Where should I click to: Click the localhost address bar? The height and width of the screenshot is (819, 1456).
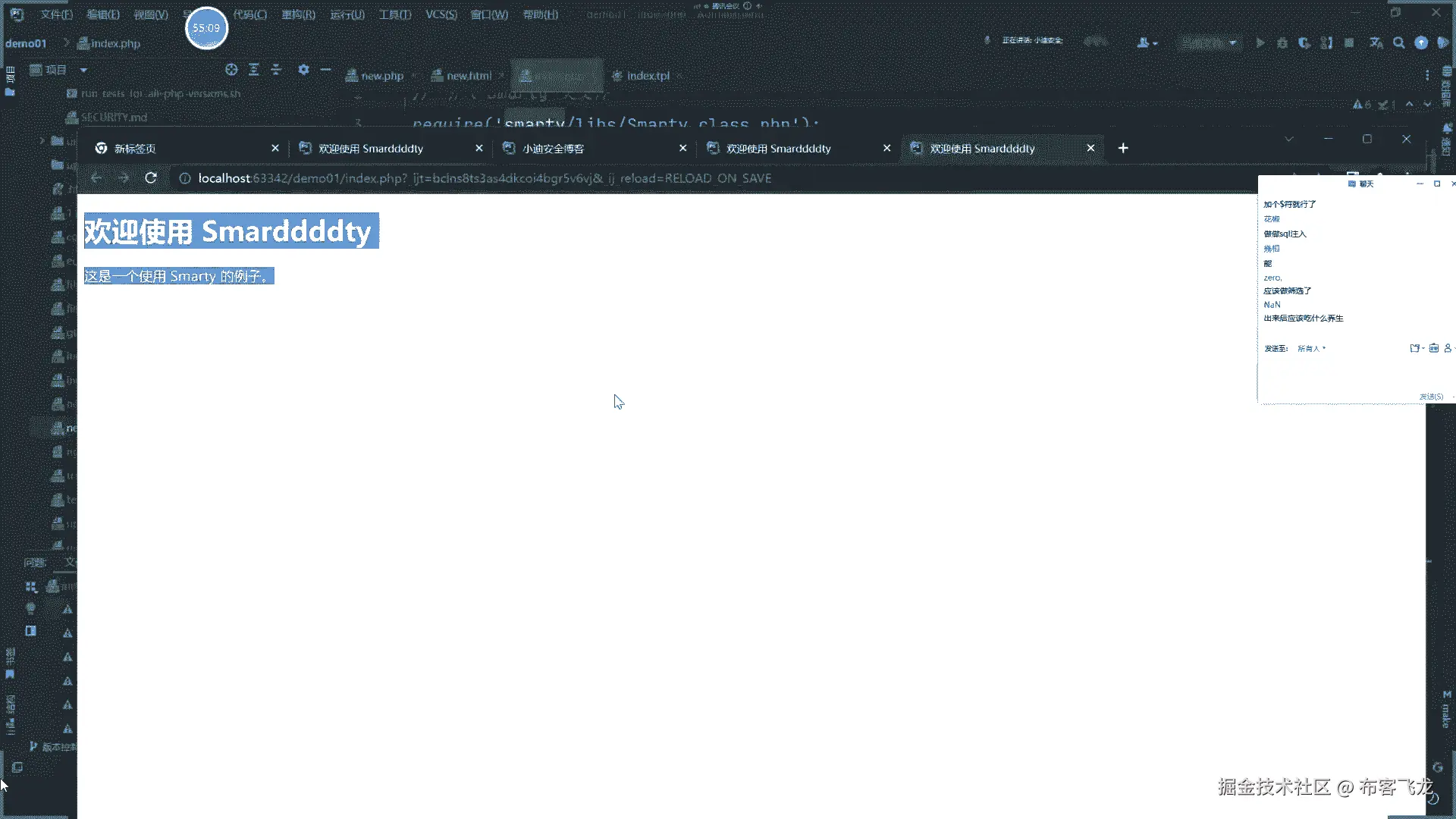click(x=485, y=178)
